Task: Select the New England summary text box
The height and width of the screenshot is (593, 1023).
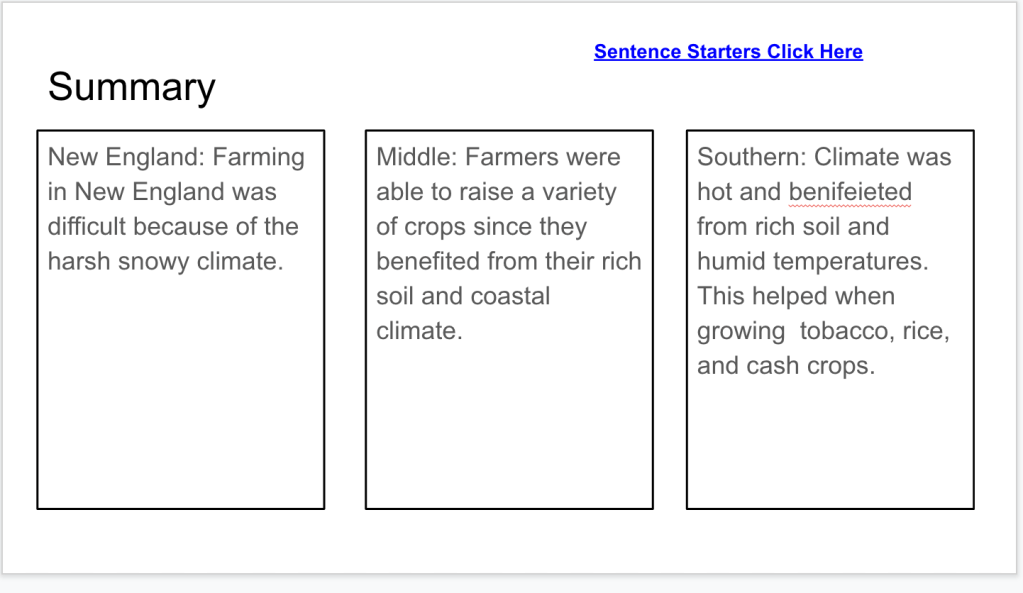Action: tap(180, 400)
